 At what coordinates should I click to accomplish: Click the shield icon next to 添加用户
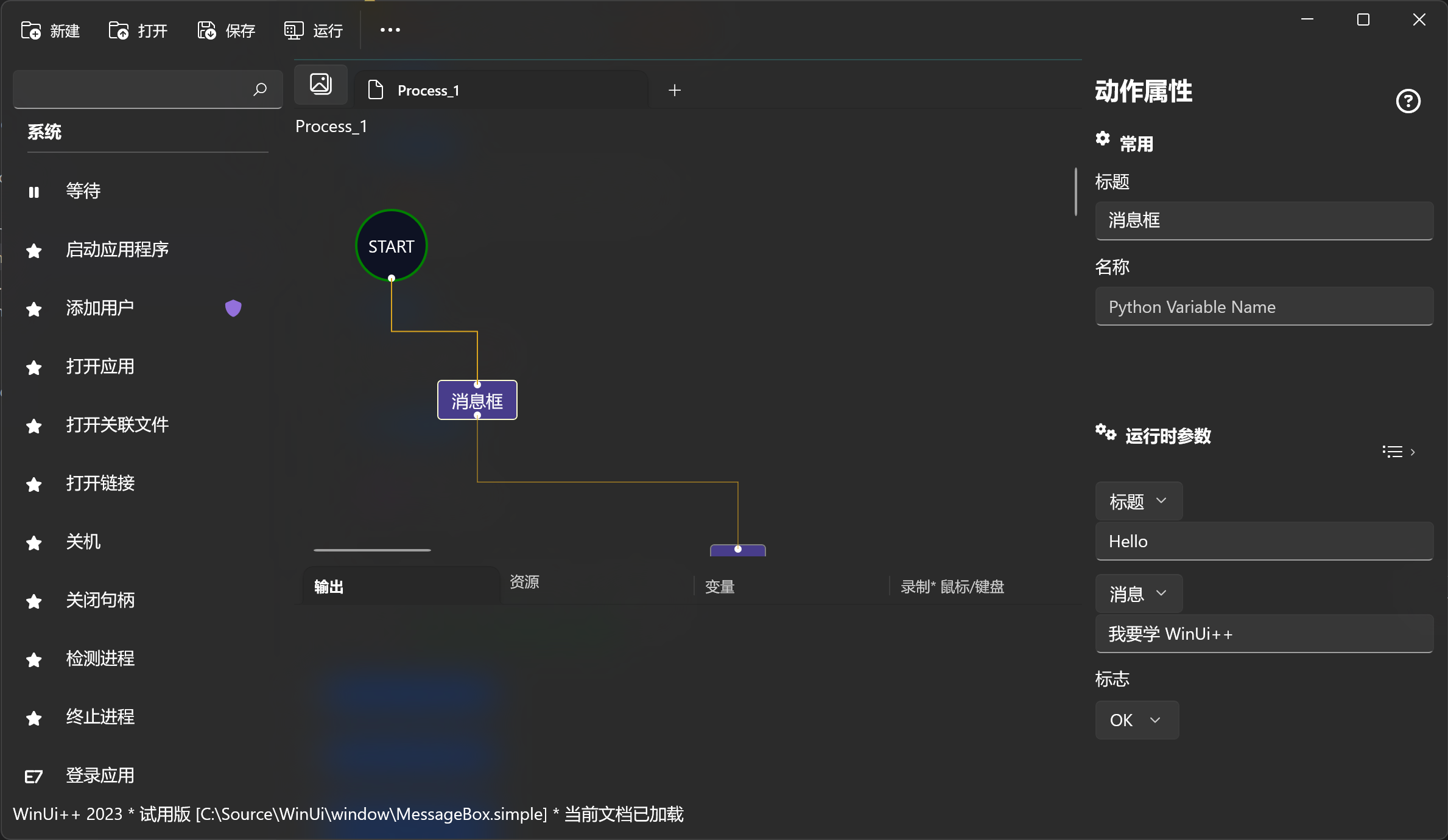[233, 308]
